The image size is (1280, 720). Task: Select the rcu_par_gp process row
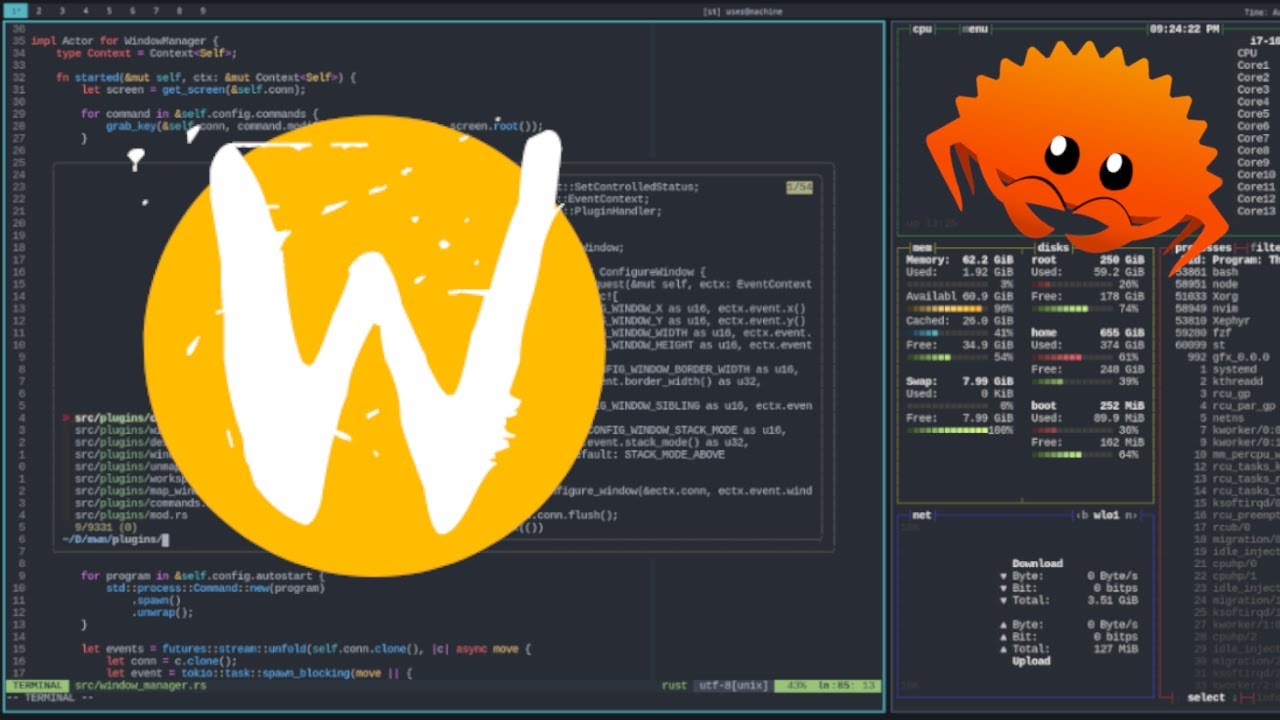[1227, 406]
